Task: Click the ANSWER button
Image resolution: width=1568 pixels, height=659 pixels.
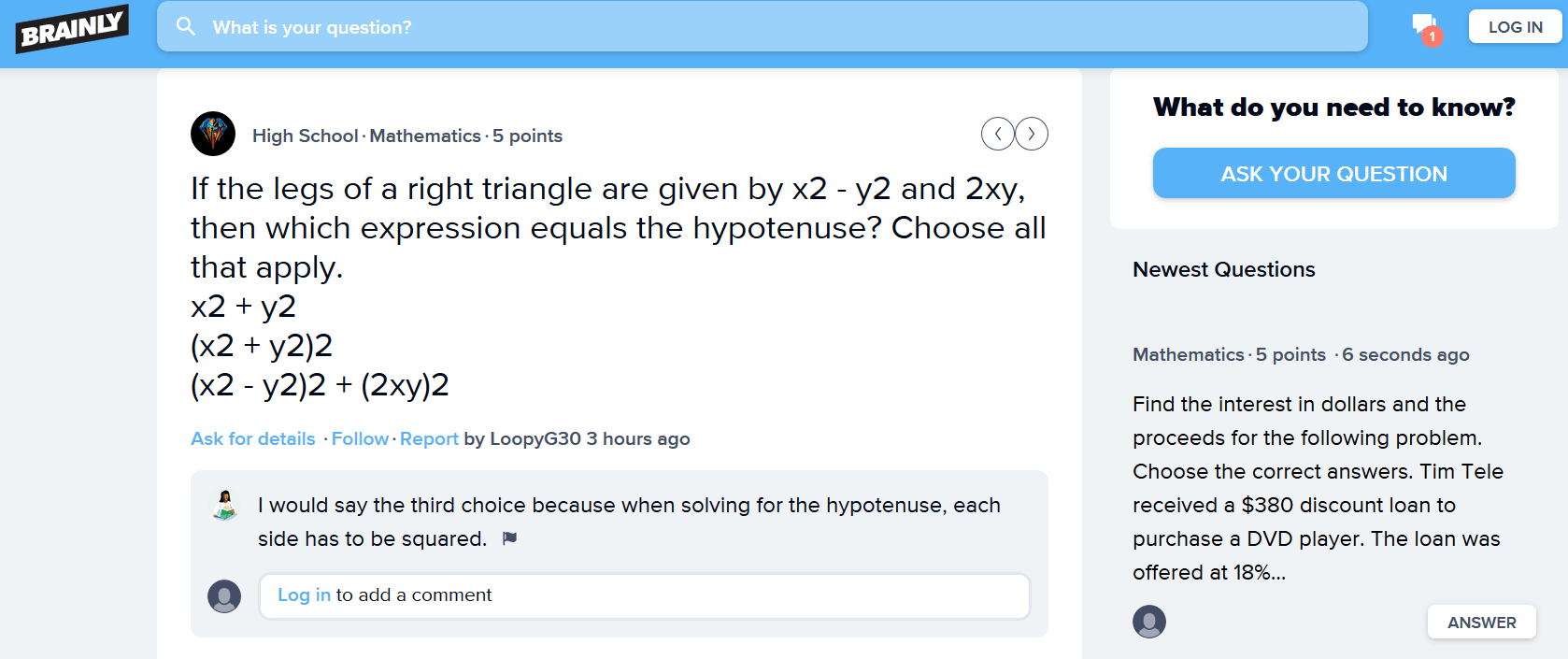Action: (x=1481, y=623)
